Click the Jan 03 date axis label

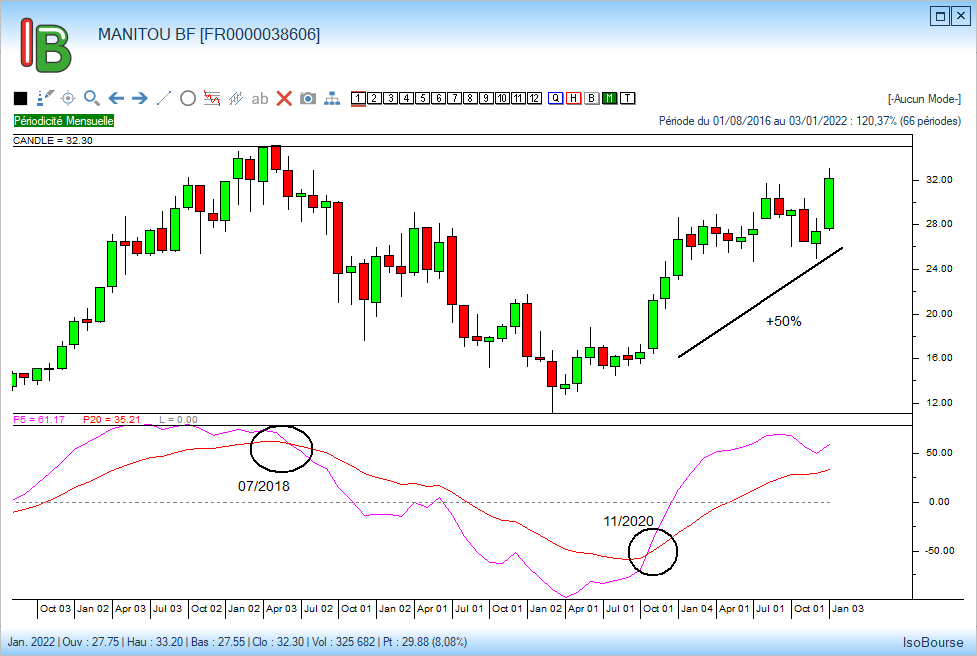(848, 609)
